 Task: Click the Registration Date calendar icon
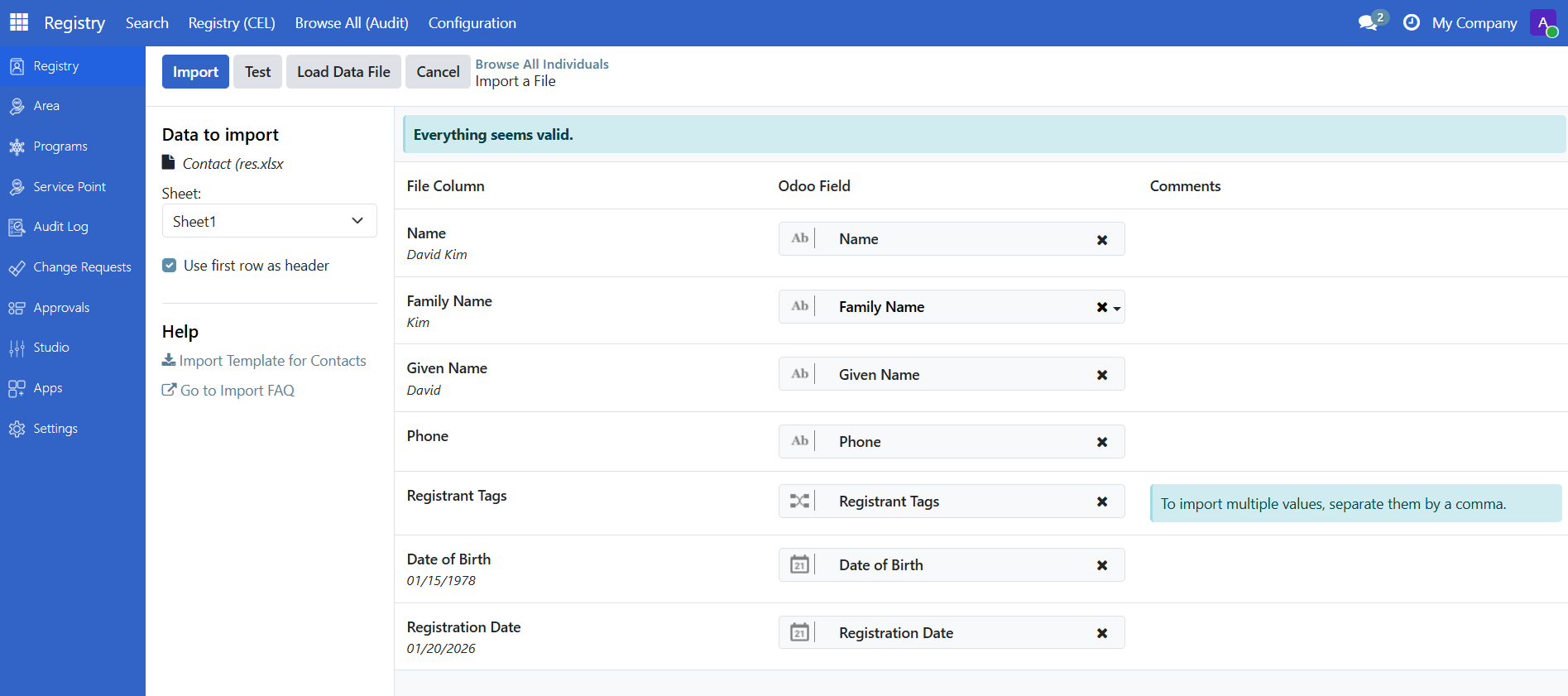click(x=799, y=633)
